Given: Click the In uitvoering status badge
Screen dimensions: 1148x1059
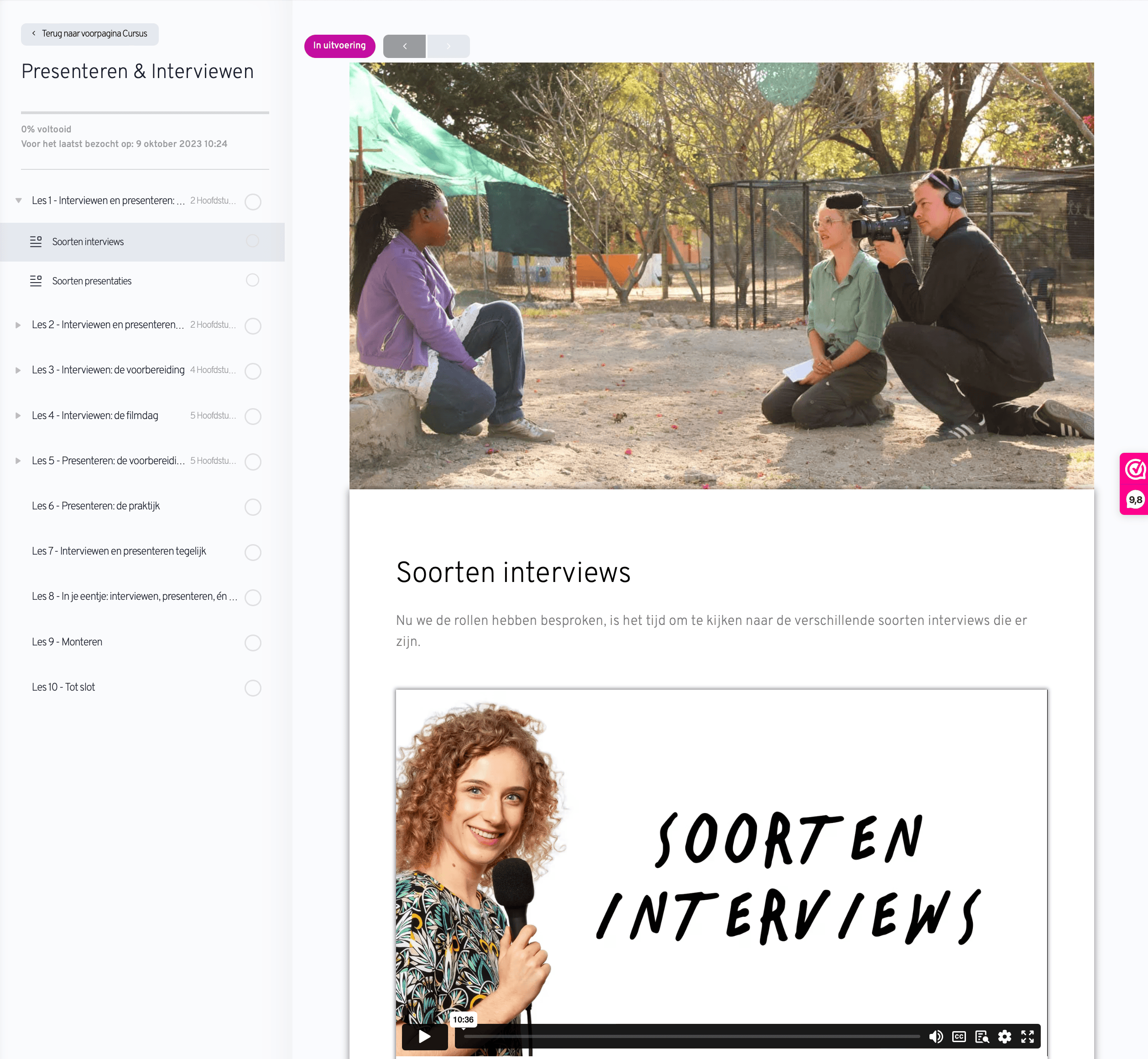Looking at the screenshot, I should pos(339,46).
